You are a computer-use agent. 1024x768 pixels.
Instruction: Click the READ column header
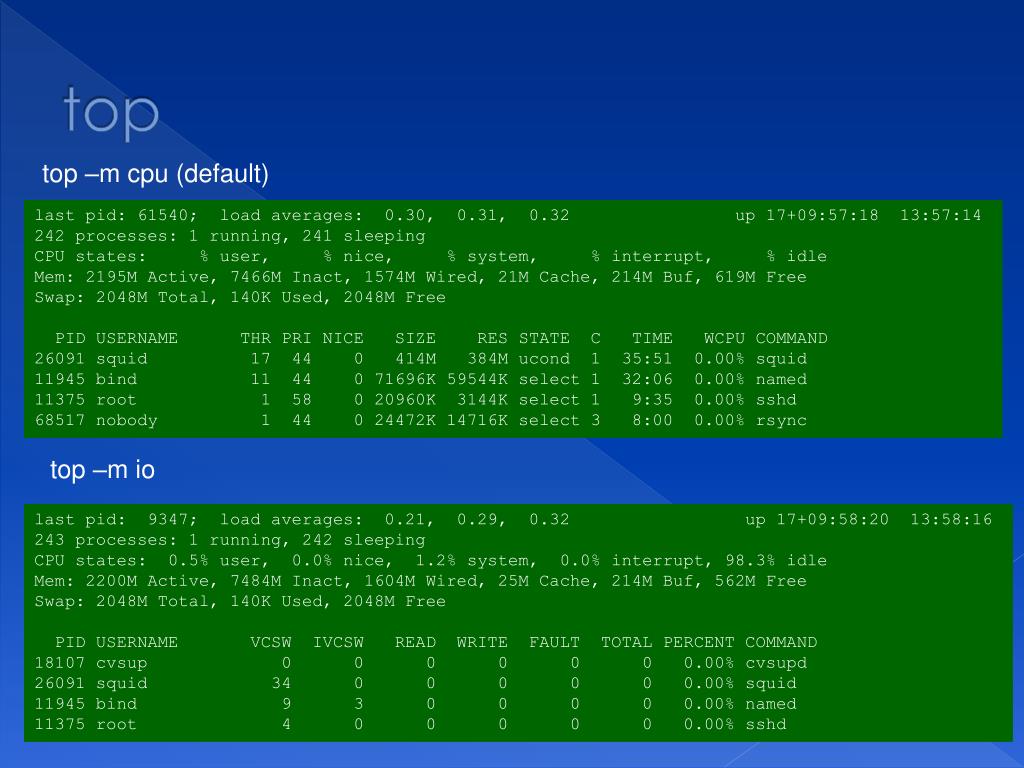tap(415, 643)
